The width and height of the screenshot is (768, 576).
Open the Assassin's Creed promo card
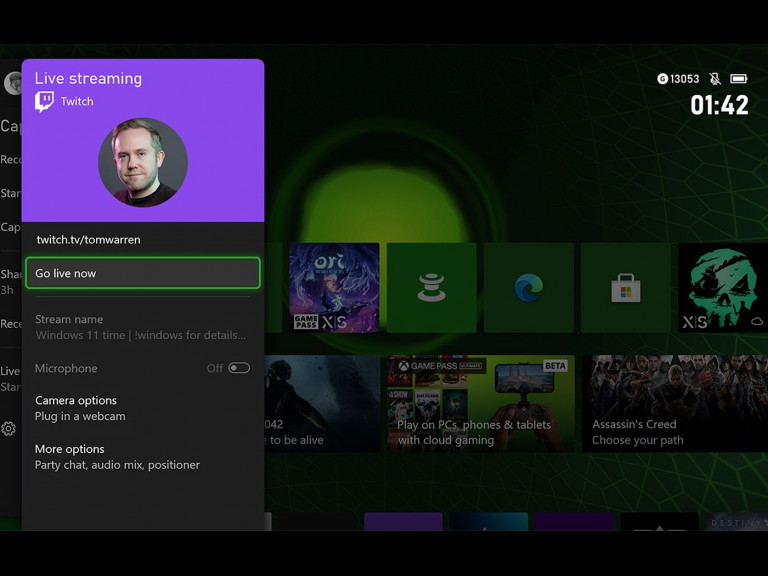click(x=675, y=403)
